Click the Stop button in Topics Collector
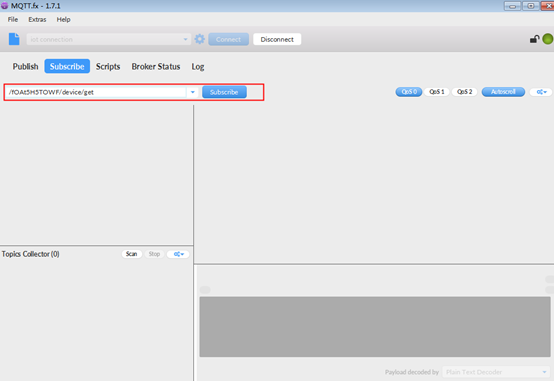 (x=154, y=254)
